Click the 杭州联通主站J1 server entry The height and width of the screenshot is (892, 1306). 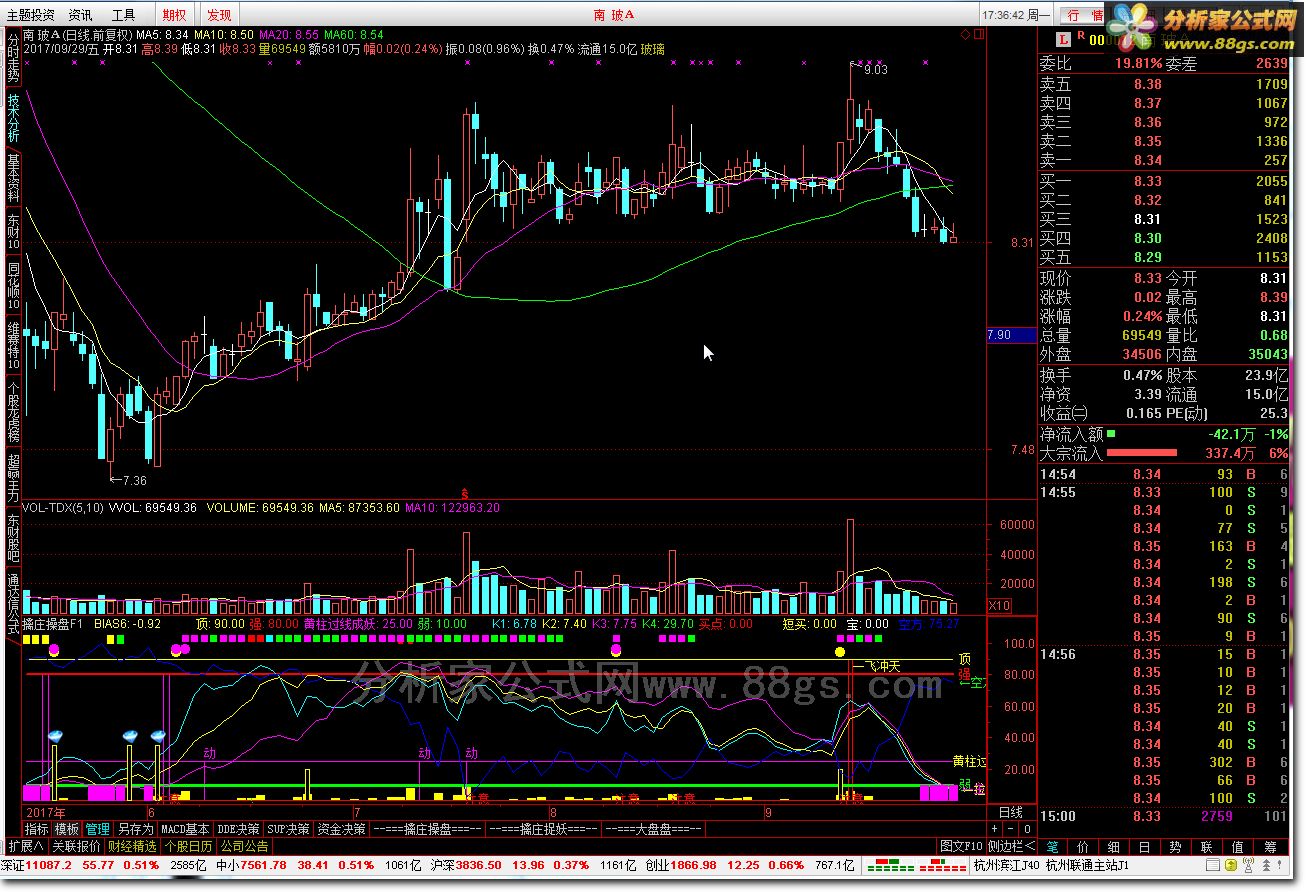(x=1089, y=865)
